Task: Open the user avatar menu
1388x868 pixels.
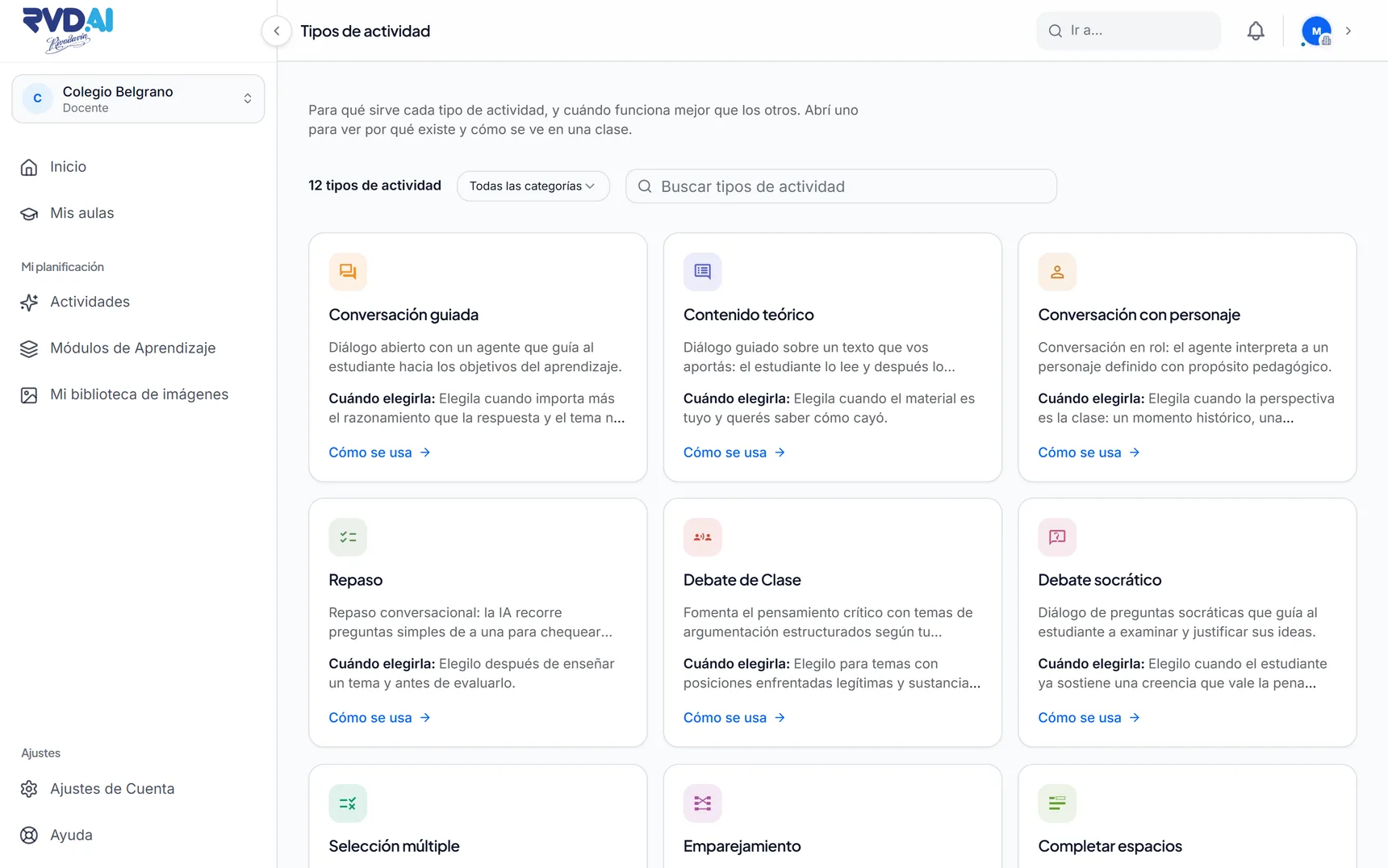Action: pos(1316,31)
